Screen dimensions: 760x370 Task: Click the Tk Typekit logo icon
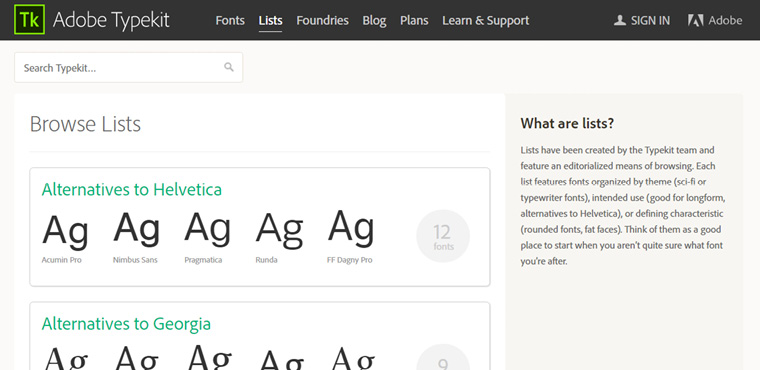tap(29, 20)
